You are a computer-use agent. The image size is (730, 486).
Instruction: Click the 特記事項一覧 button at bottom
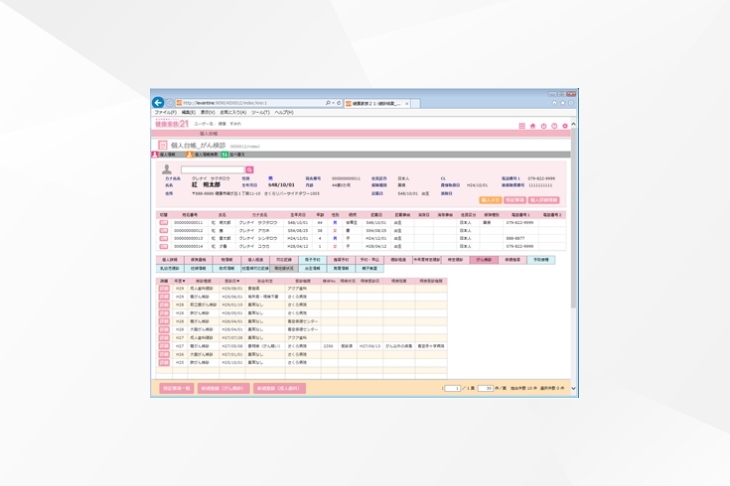(174, 388)
